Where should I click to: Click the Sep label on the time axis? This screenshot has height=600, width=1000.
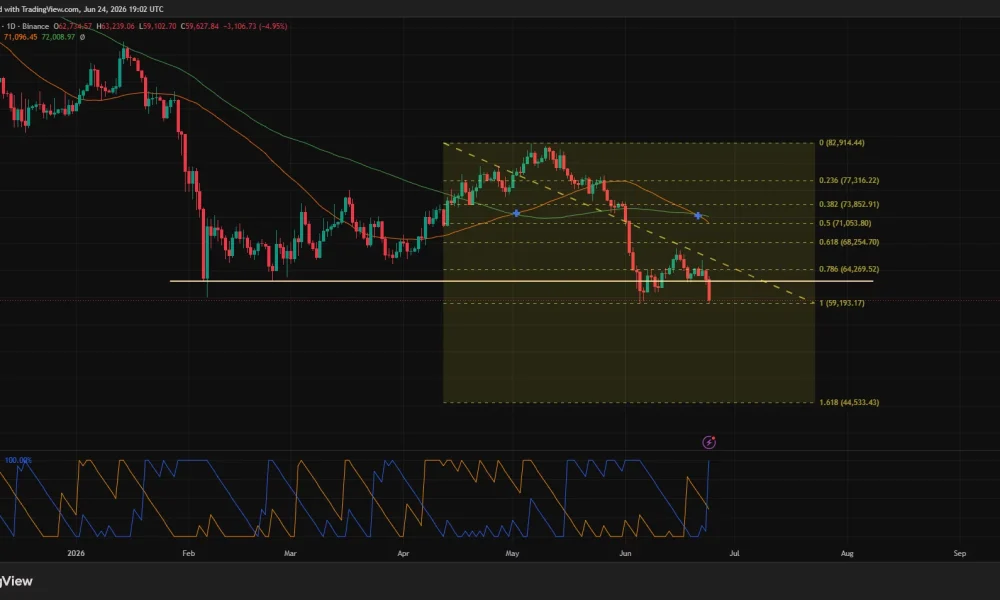tap(960, 553)
